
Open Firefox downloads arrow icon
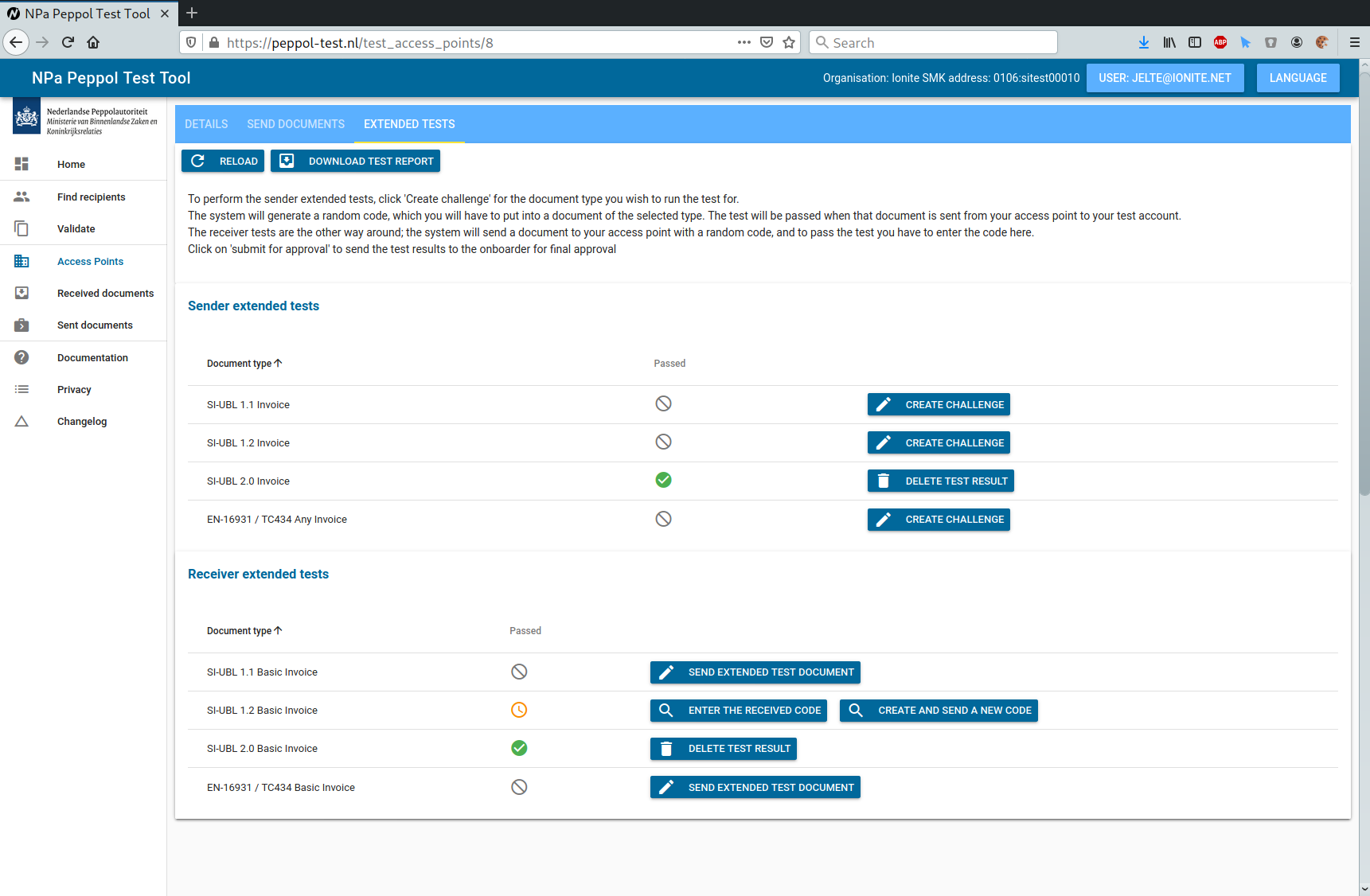point(1144,42)
